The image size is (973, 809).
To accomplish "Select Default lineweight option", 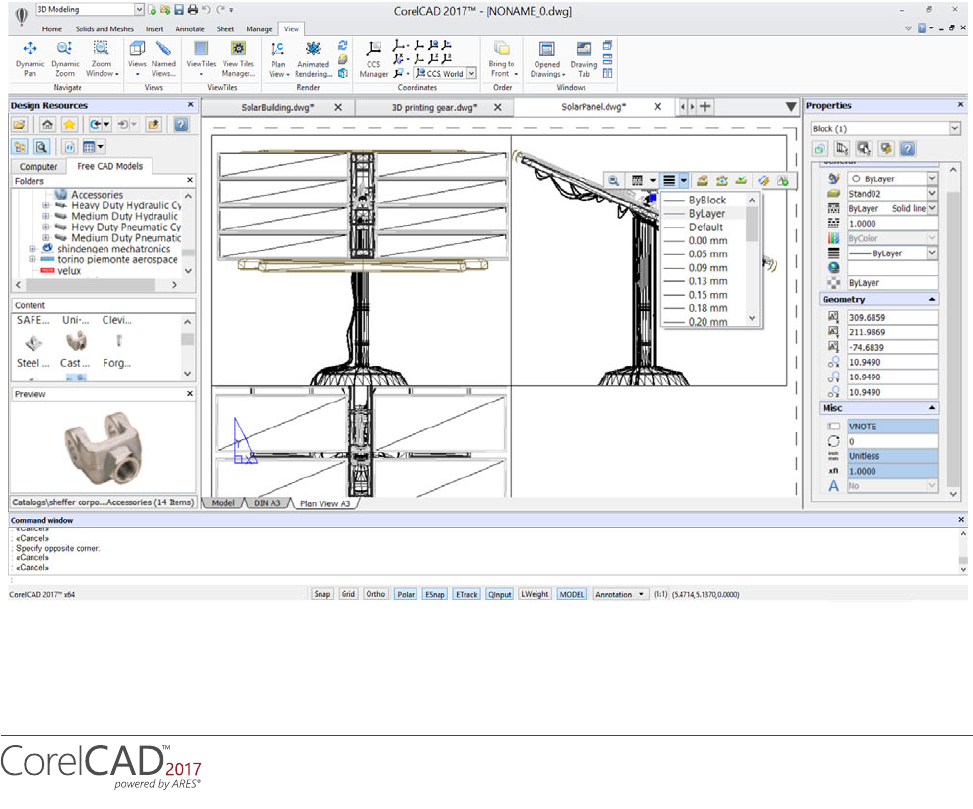I will pos(704,227).
